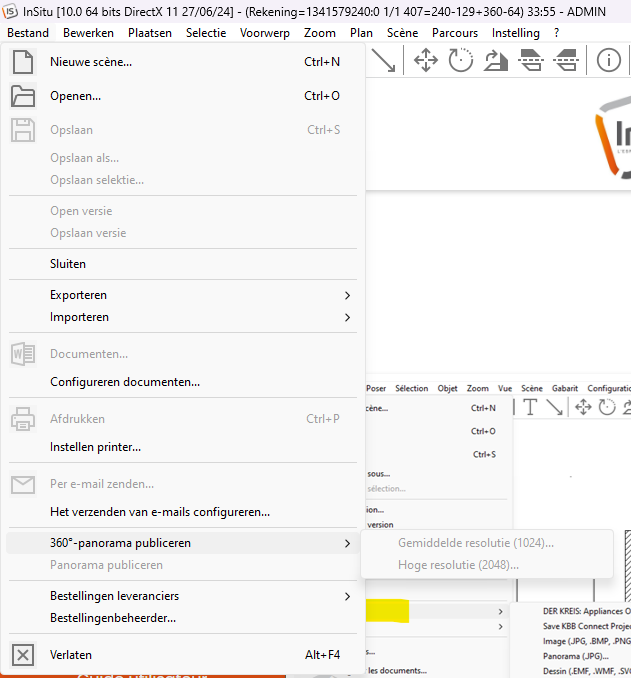Click the rotate tool in embedded screenshot toolbar
Screen dimensions: 631x678
(x=607, y=407)
